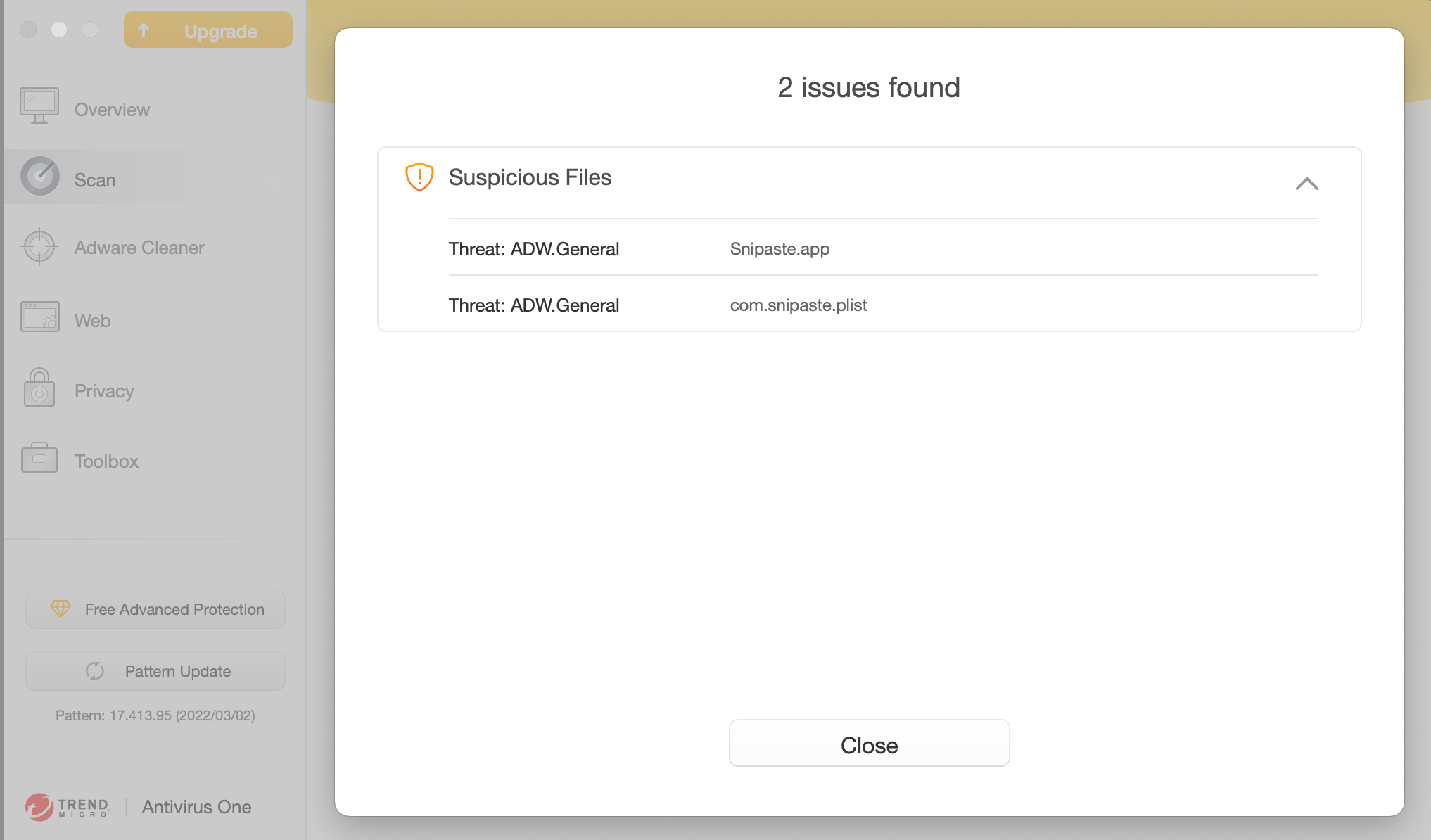The height and width of the screenshot is (840, 1431).
Task: Go to the Overview section label
Action: point(112,110)
